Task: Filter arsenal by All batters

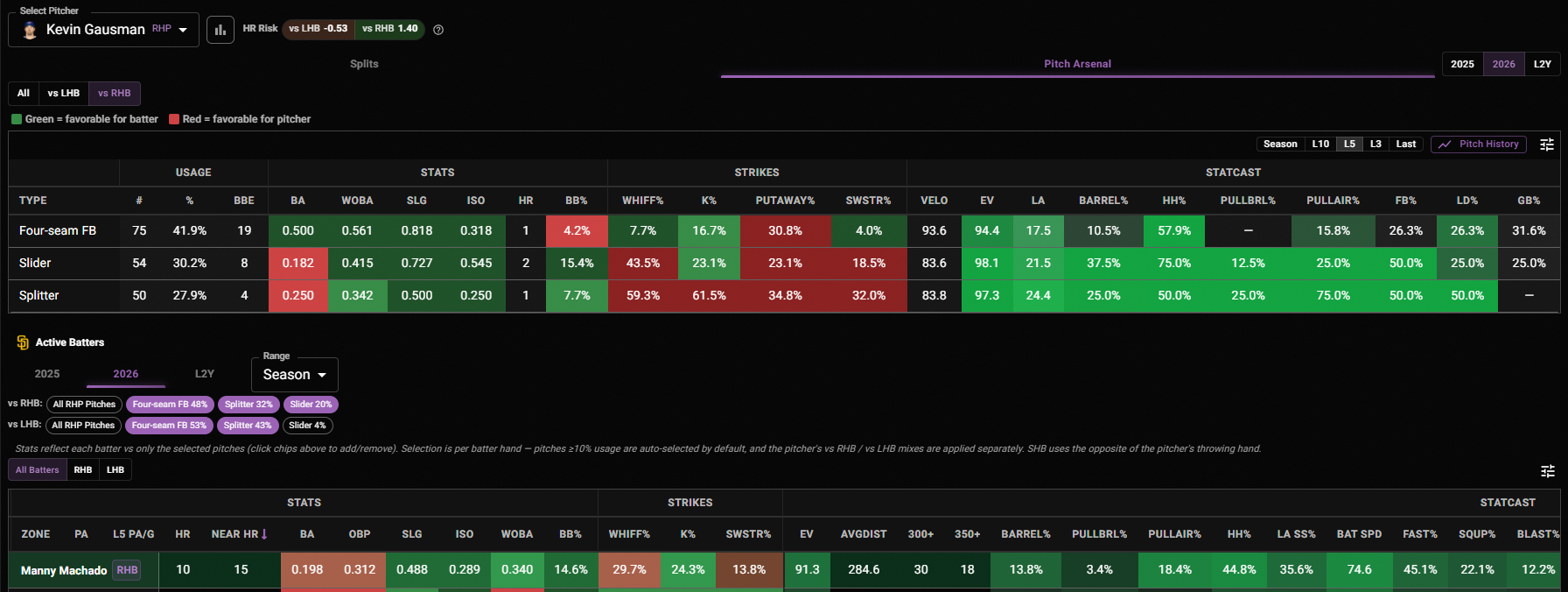Action: click(x=24, y=93)
